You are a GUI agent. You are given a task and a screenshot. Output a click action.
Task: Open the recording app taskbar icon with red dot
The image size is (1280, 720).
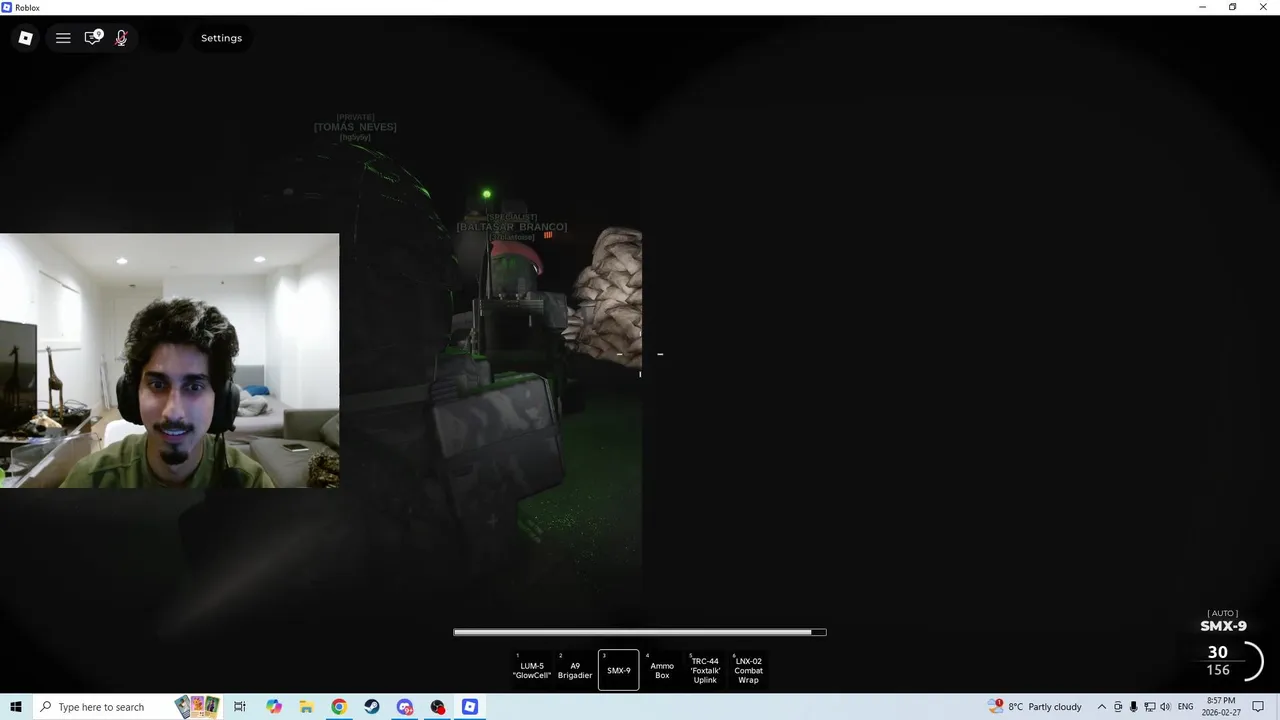point(437,707)
